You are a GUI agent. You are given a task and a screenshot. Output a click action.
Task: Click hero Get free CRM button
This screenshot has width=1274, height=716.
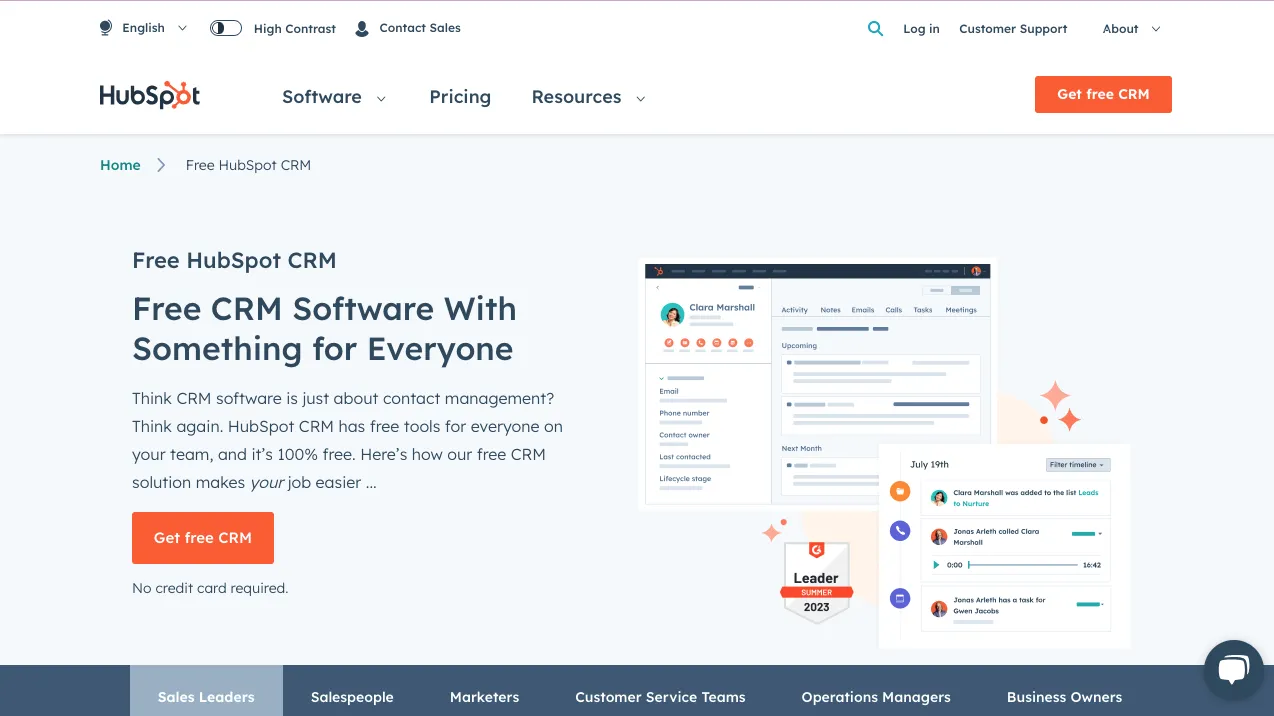203,538
